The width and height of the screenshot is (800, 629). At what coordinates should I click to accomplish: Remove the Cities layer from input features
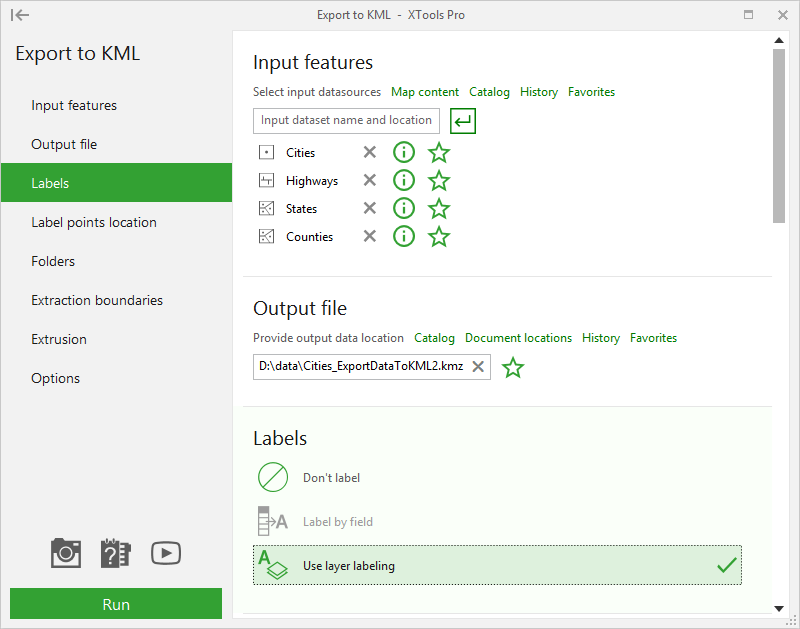(369, 152)
